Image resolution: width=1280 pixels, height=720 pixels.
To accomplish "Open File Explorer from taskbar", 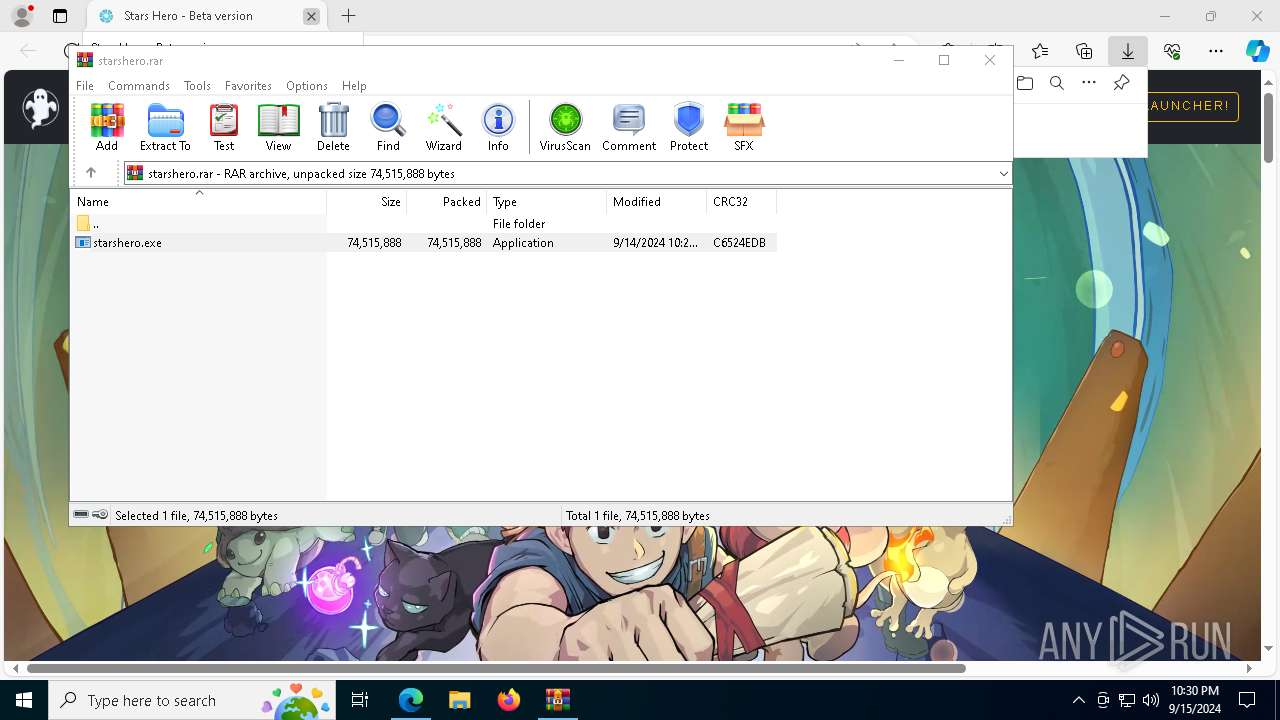I will tap(459, 700).
